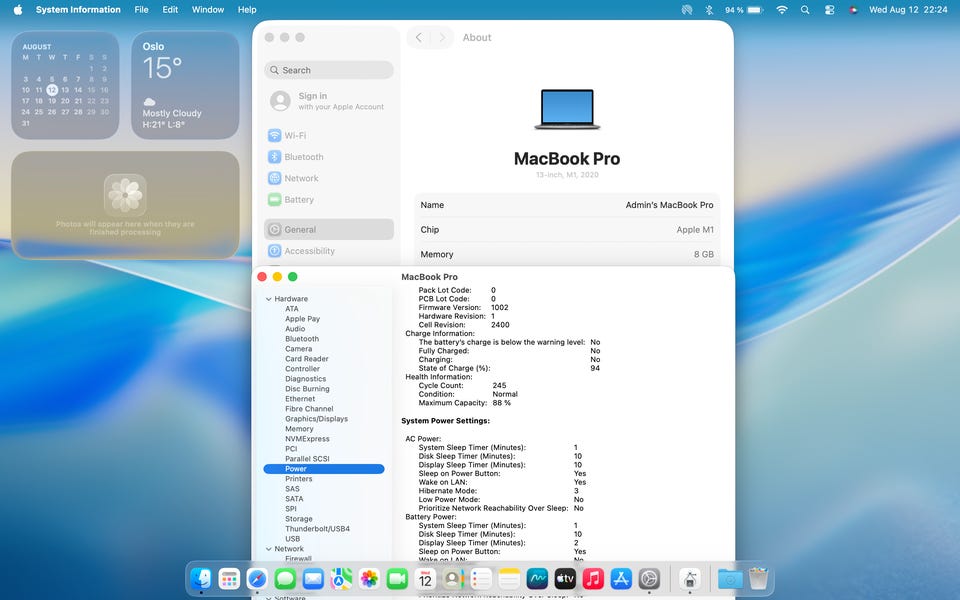Open Calendar app in Dock
Image resolution: width=960 pixels, height=600 pixels.
click(x=425, y=578)
